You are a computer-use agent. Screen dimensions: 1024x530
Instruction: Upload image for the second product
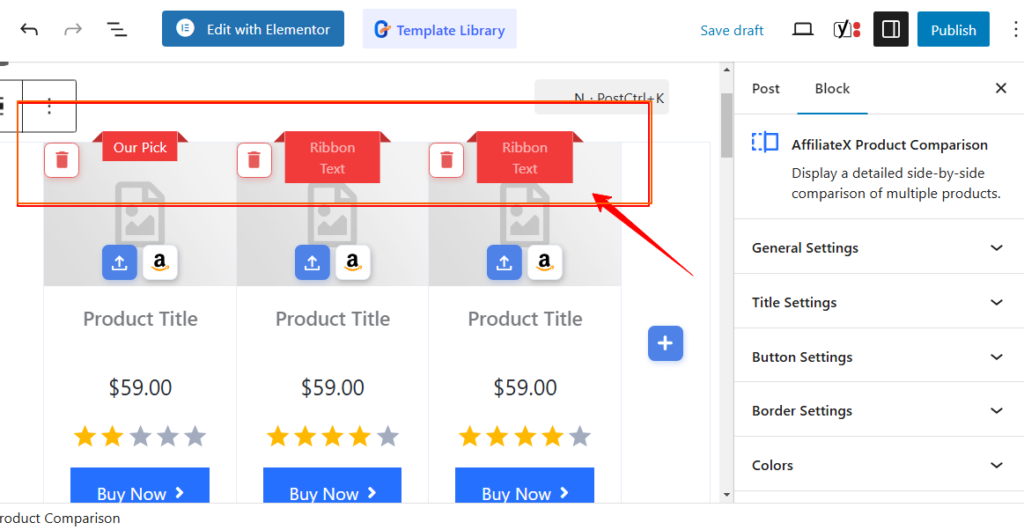click(x=312, y=262)
